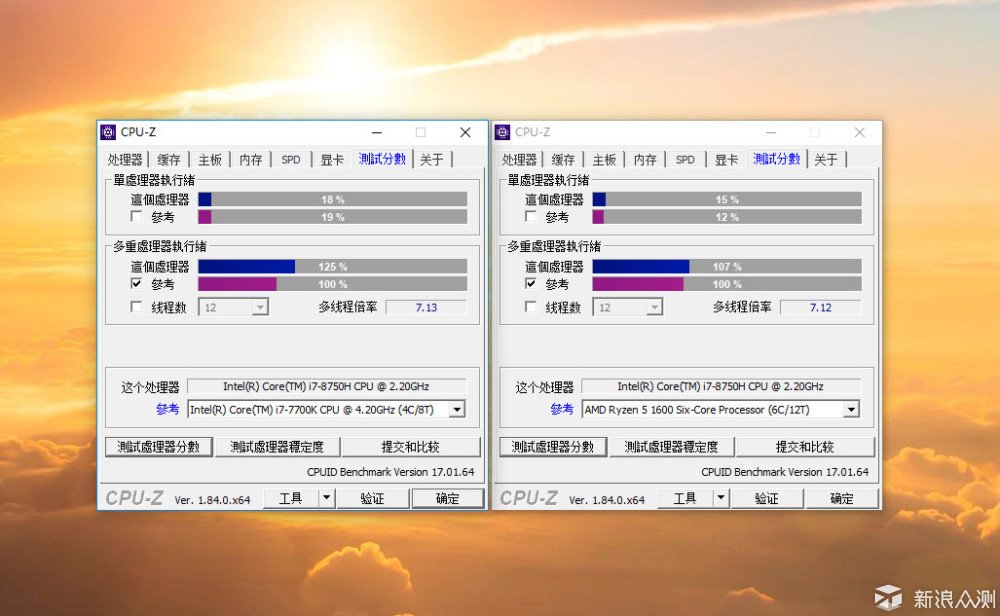Image resolution: width=1000 pixels, height=616 pixels.
Task: Toggle single-thread 參考 checkbox in left window
Action: 136,216
